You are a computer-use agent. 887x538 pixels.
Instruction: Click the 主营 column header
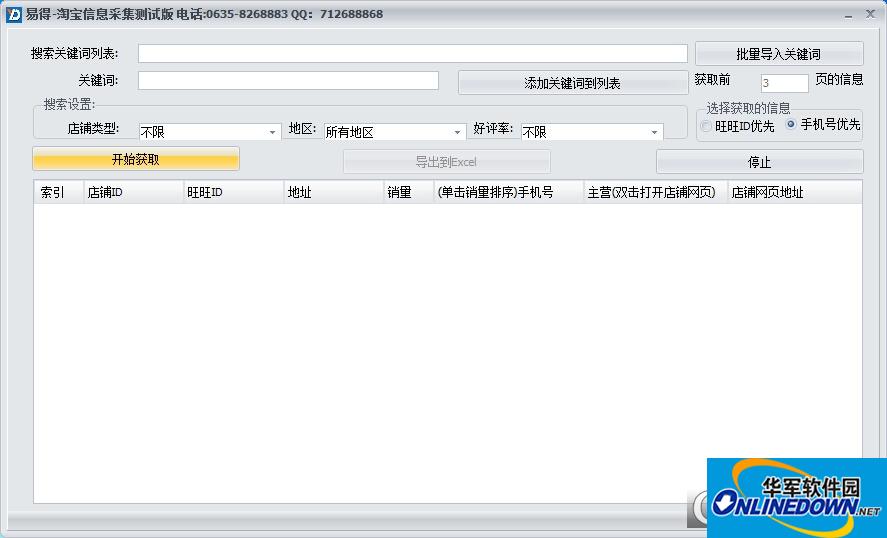click(x=655, y=192)
